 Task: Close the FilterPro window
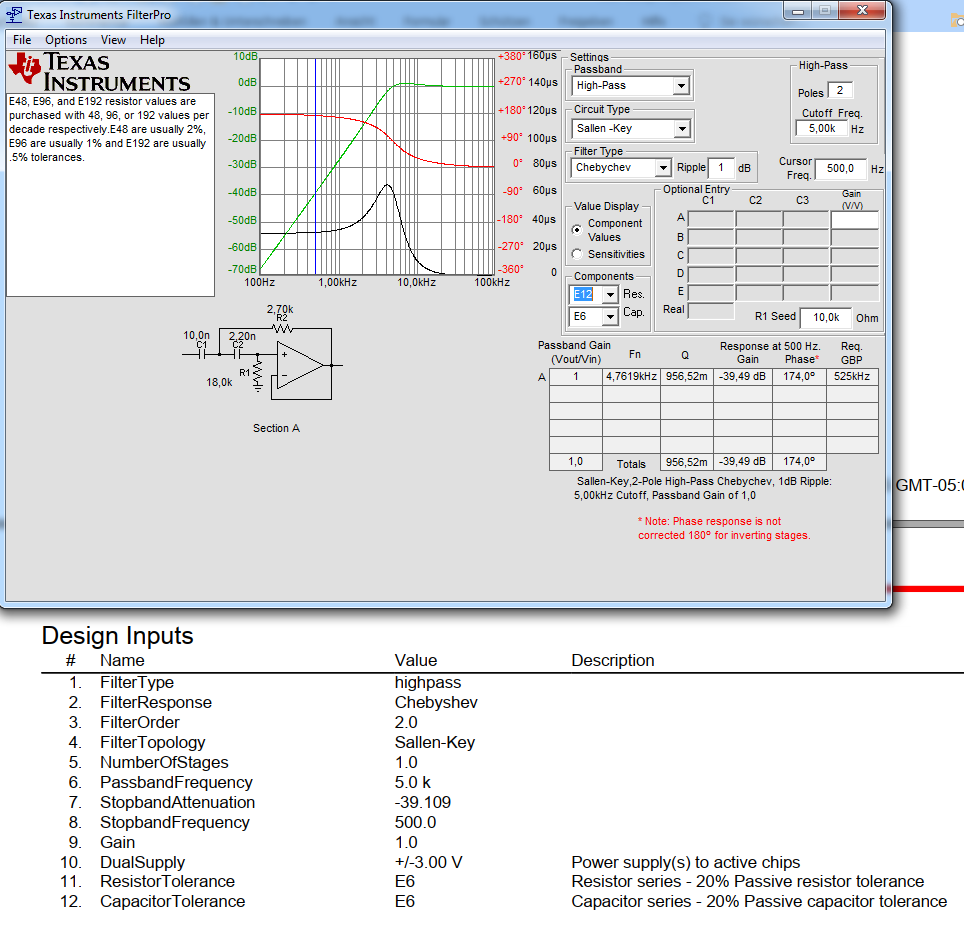862,10
